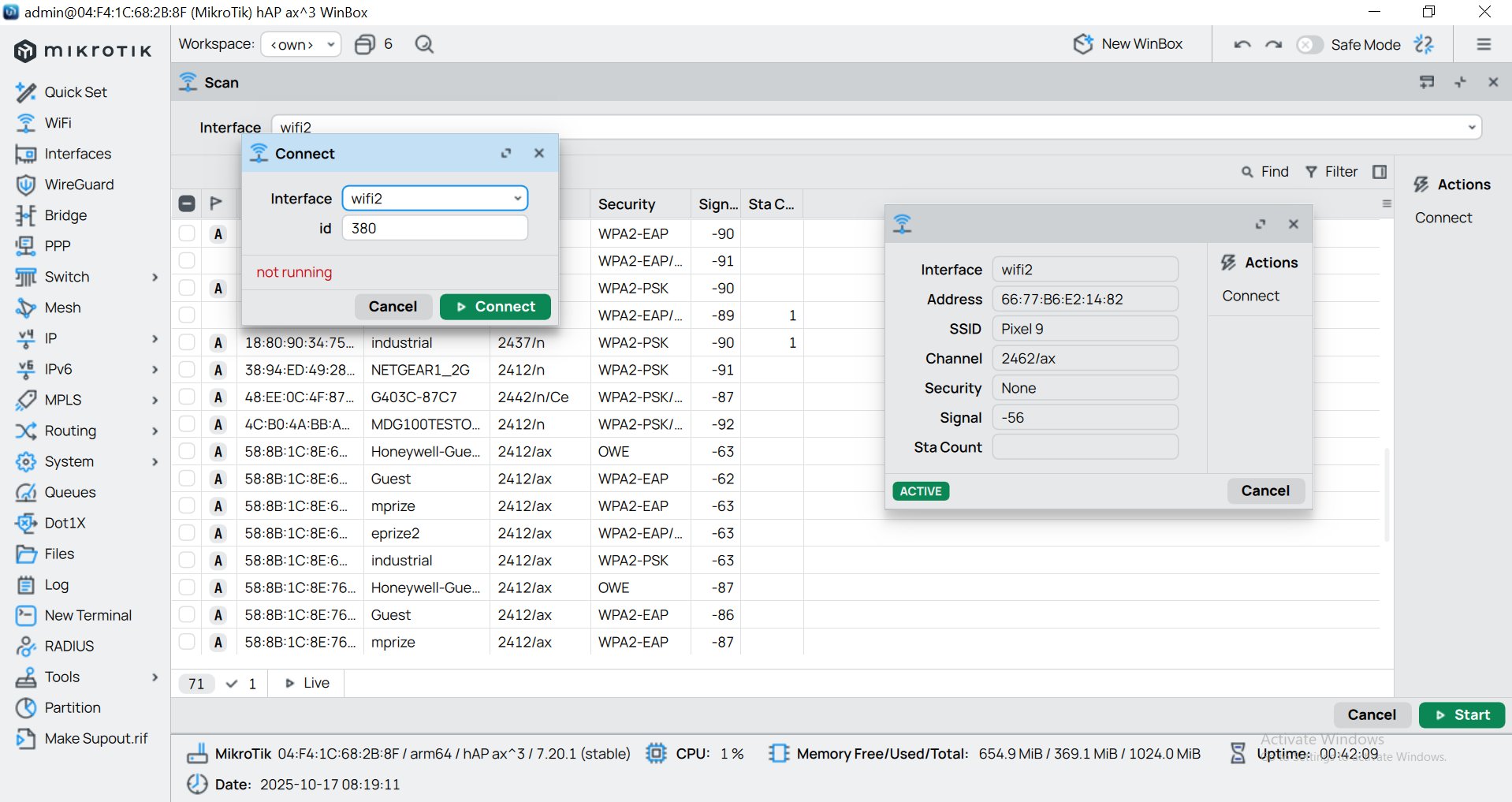This screenshot has width=1512, height=802.
Task: Open the main hamburger menu icon
Action: (x=1484, y=45)
